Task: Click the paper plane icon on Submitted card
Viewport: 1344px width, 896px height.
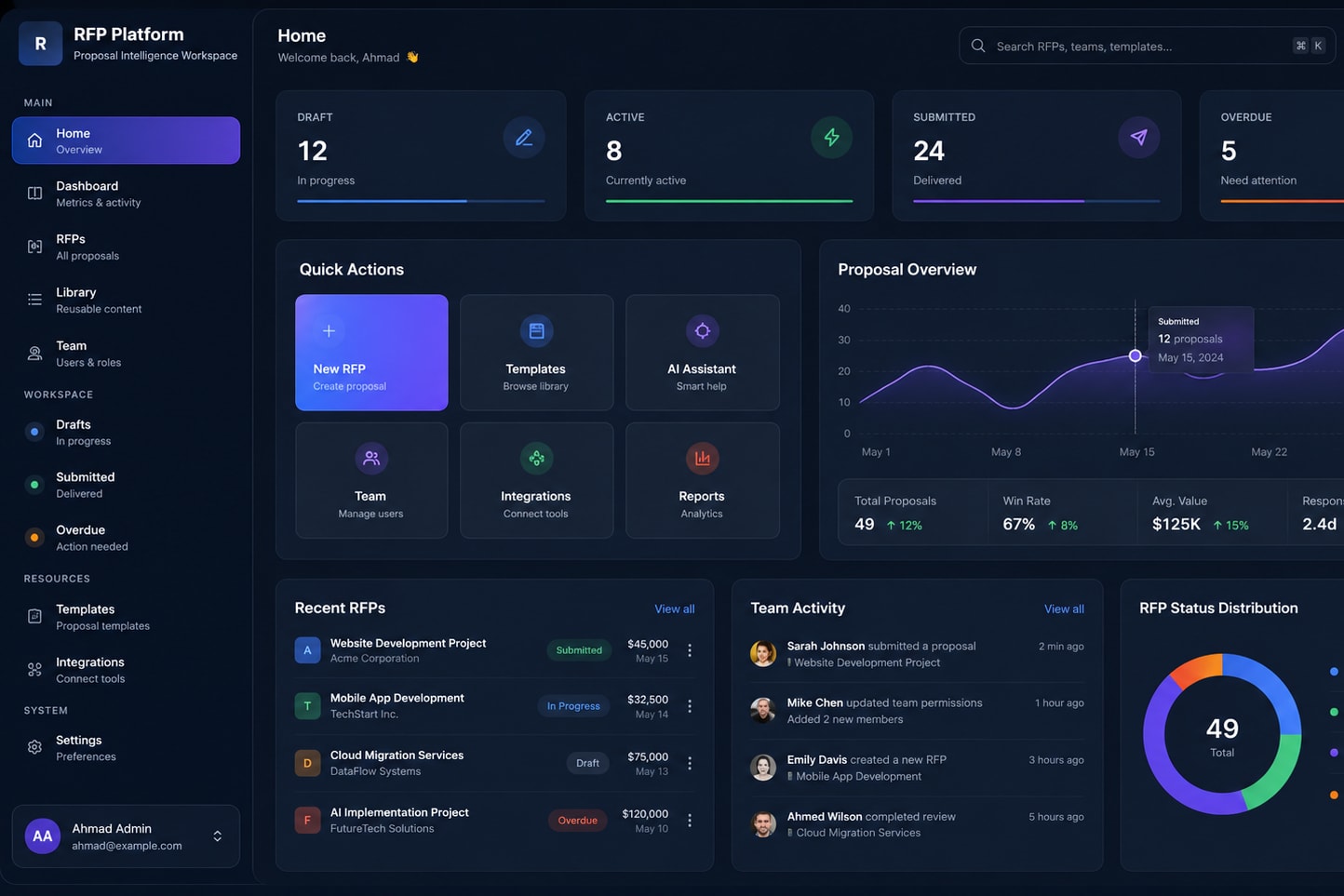Action: (1138, 138)
